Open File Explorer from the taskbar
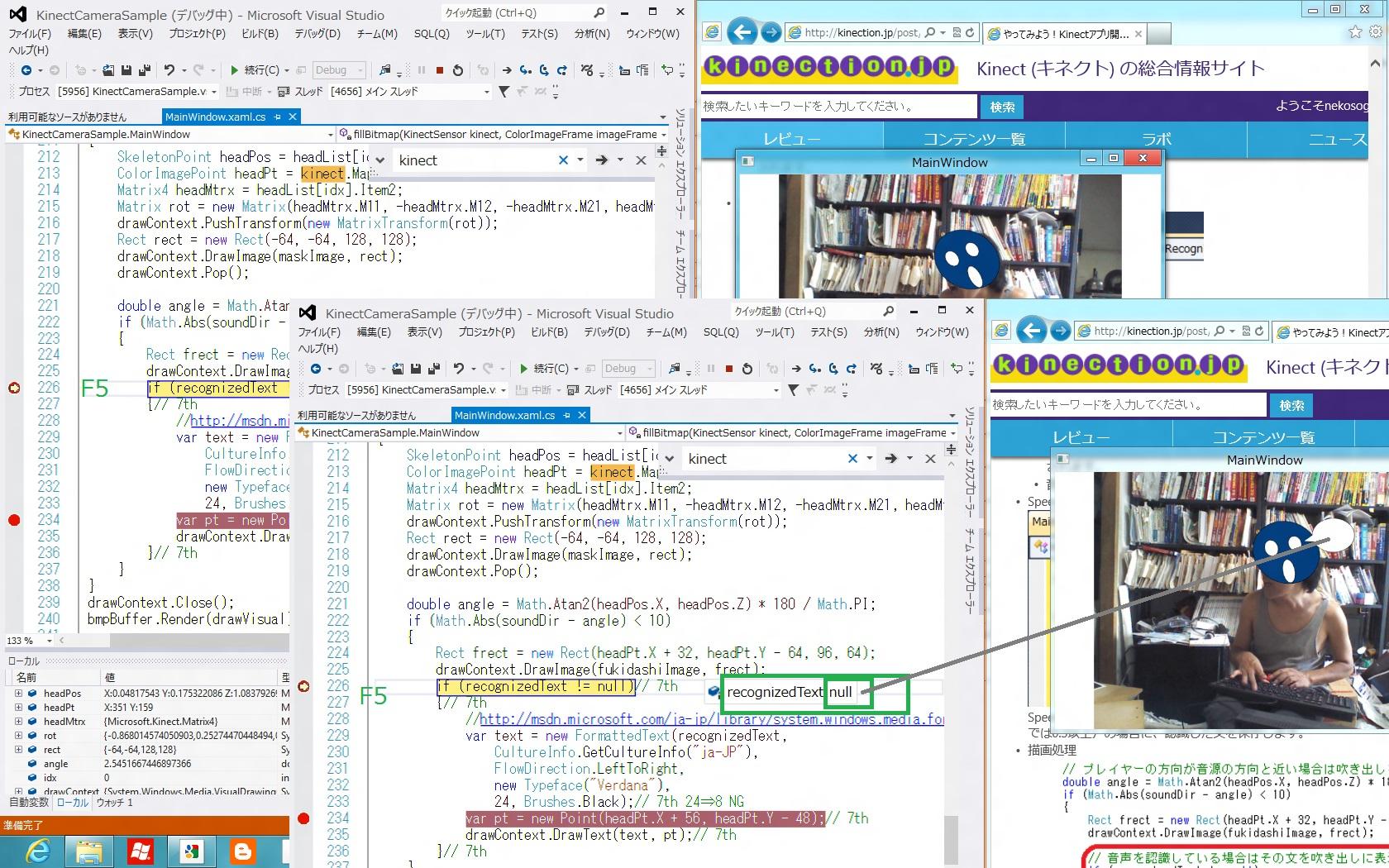Viewport: 1389px width, 868px height. (x=89, y=851)
